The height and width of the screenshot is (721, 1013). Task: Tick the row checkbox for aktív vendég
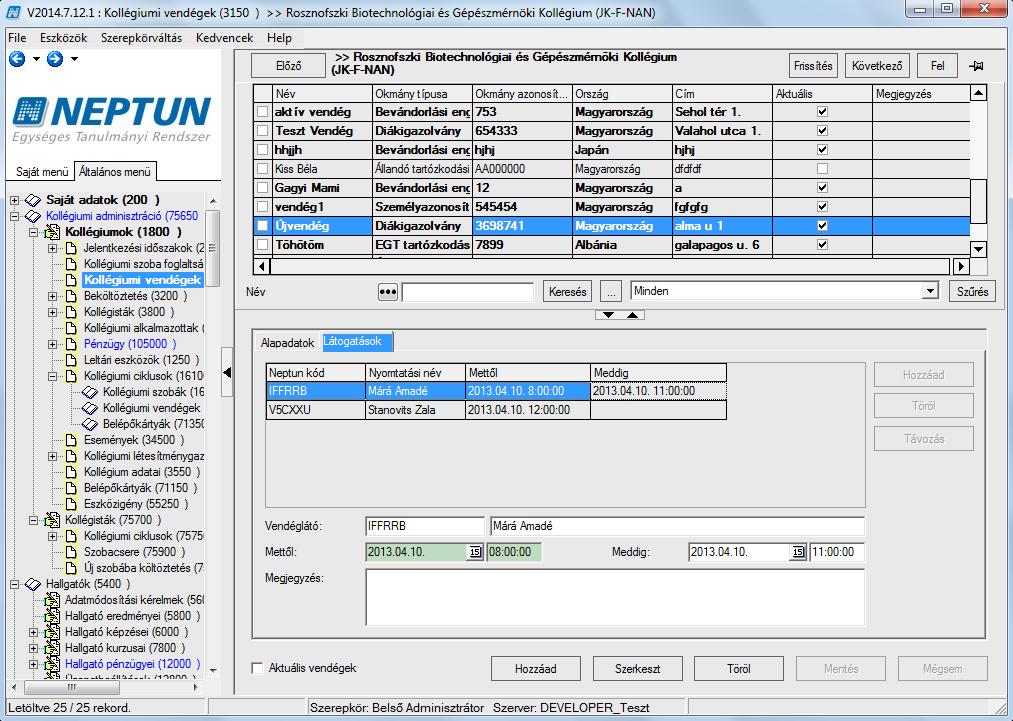tap(262, 112)
